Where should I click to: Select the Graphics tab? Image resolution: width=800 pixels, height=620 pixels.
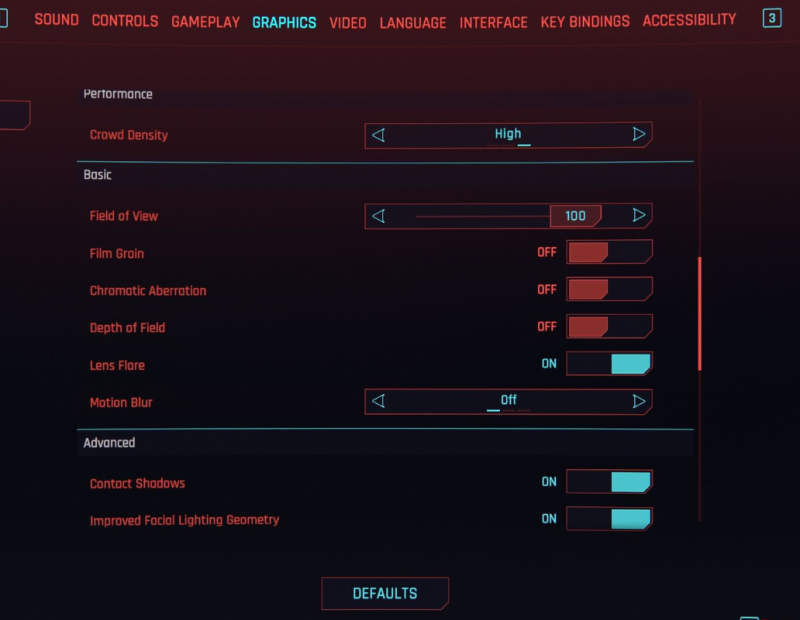[284, 22]
